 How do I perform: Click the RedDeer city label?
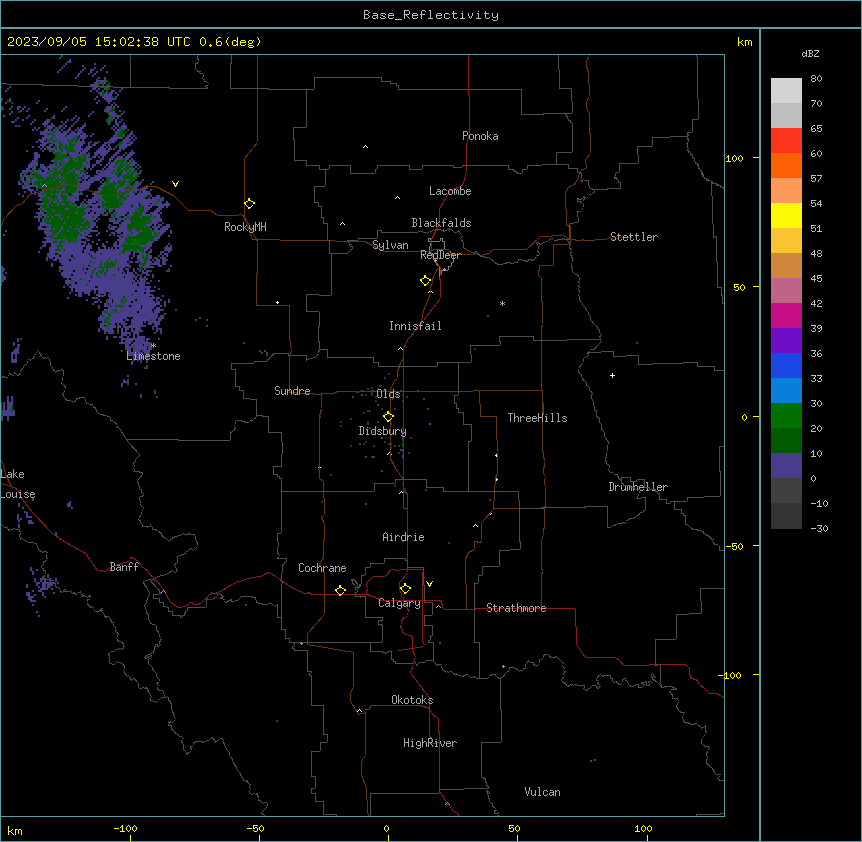(x=440, y=255)
